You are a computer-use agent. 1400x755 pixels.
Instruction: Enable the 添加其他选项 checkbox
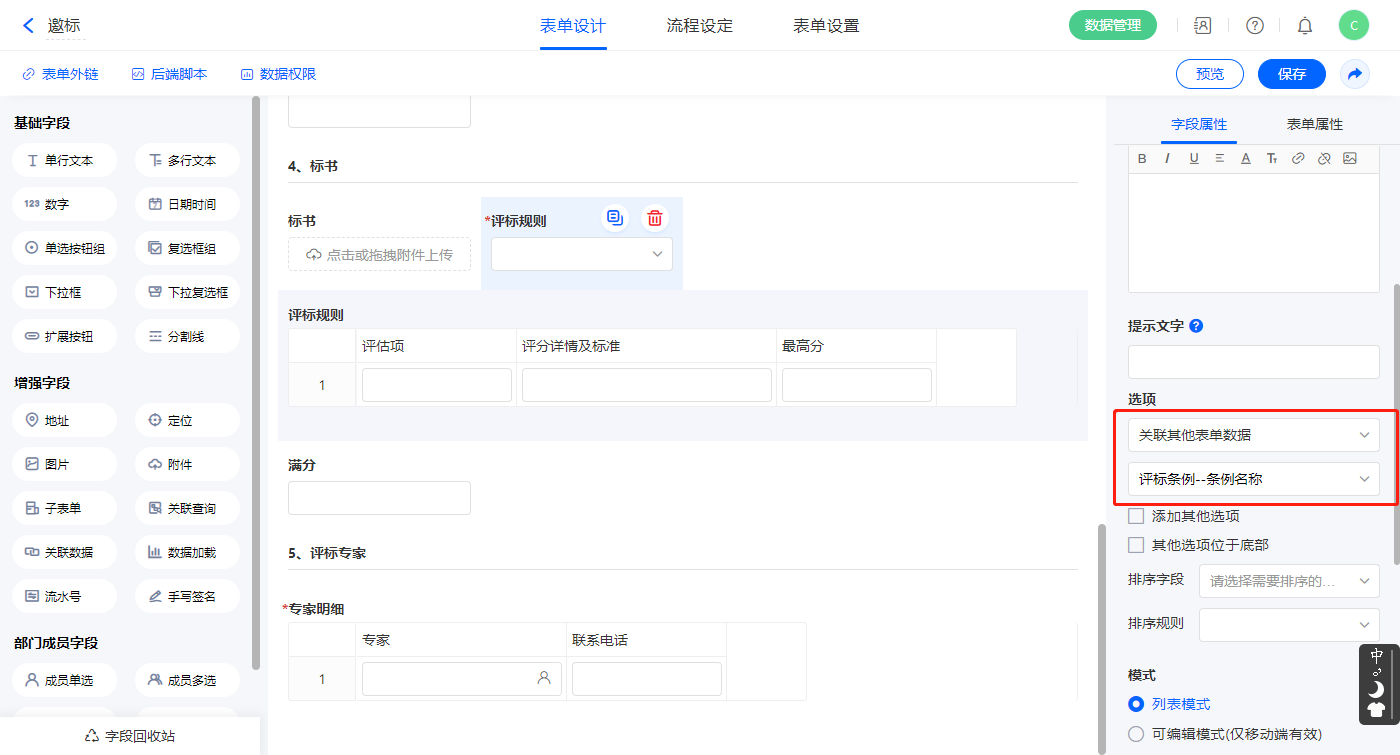click(x=1136, y=516)
